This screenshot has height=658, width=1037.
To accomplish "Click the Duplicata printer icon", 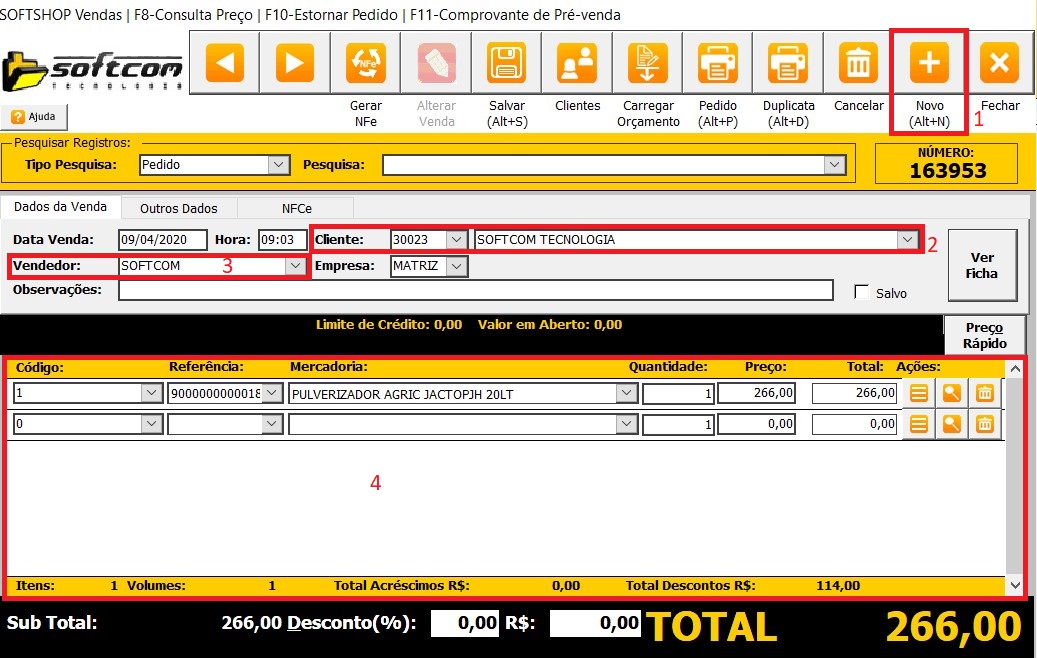I will (x=788, y=64).
